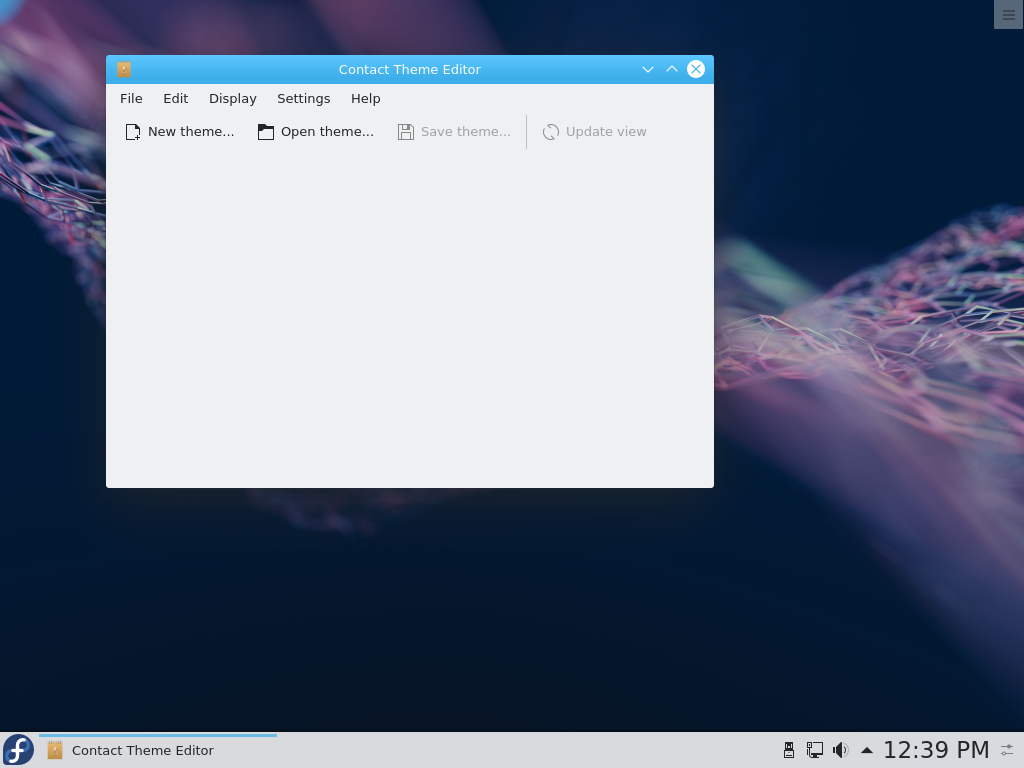Viewport: 1024px width, 768px height.
Task: Open the File menu
Action: coord(131,99)
